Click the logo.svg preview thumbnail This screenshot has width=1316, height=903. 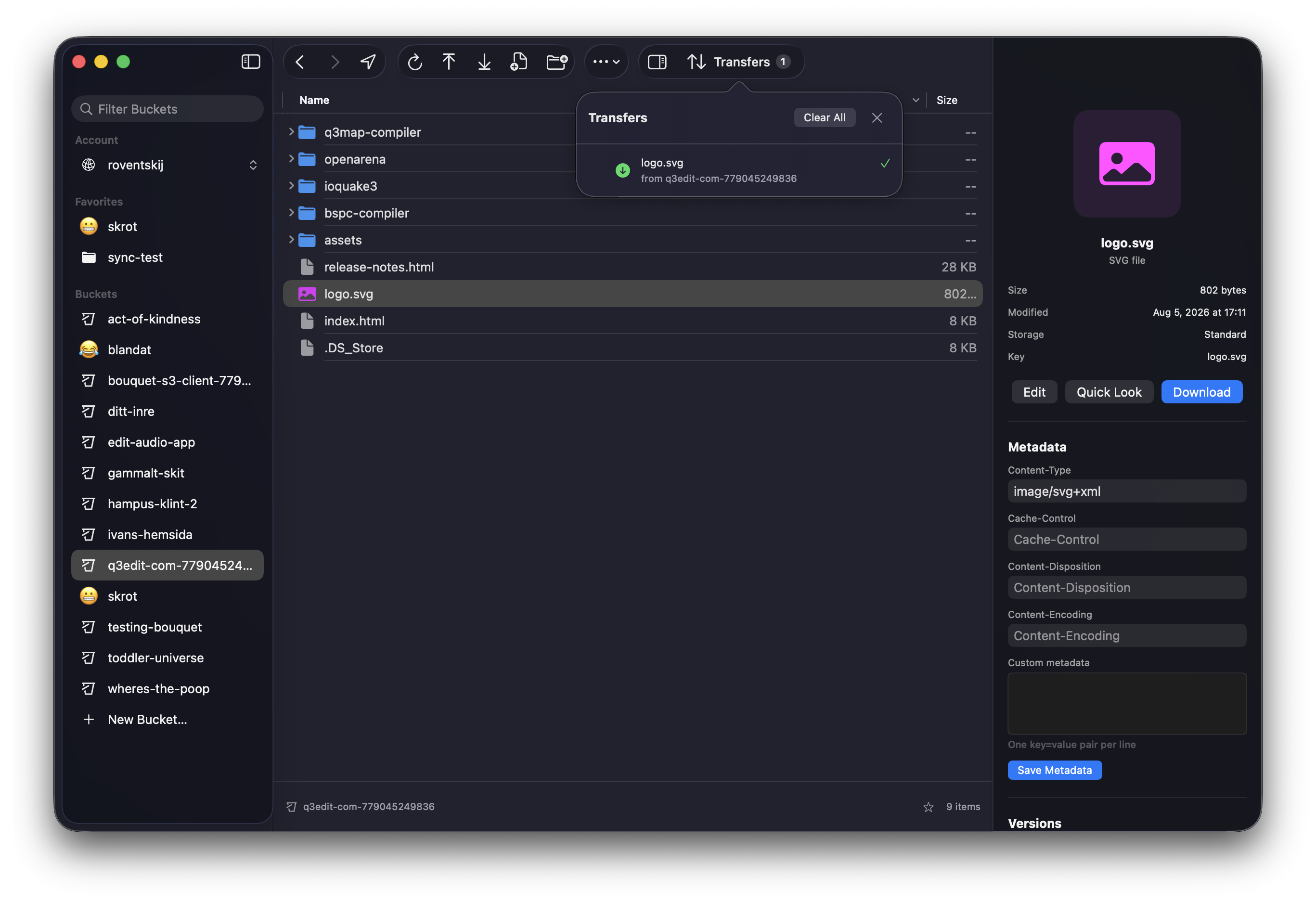pyautogui.click(x=1127, y=164)
